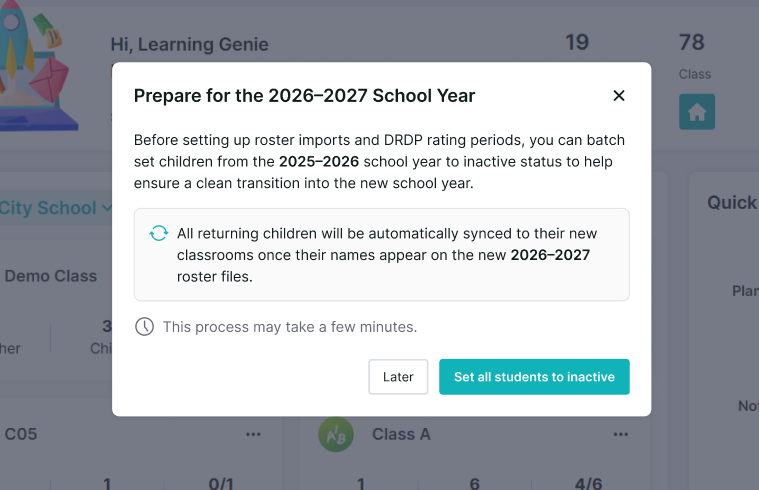Click Set all students to inactive
Viewport: 759px width, 490px height.
pos(534,377)
